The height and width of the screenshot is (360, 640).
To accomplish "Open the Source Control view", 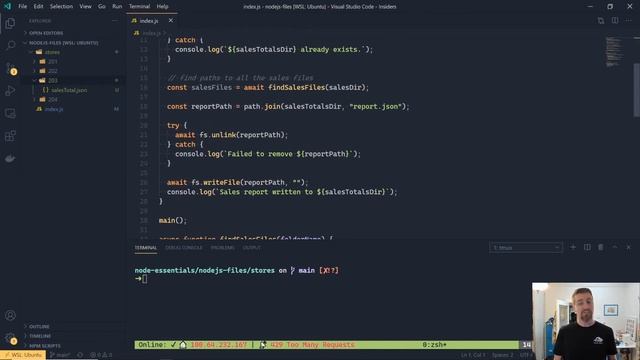I will [10, 68].
